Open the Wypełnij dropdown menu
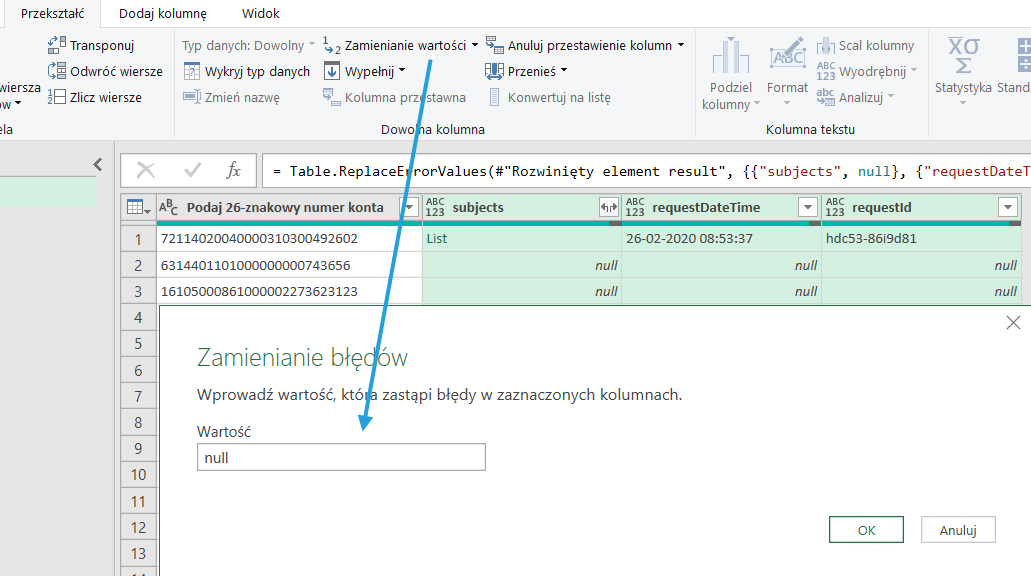This screenshot has width=1031, height=576. click(402, 71)
